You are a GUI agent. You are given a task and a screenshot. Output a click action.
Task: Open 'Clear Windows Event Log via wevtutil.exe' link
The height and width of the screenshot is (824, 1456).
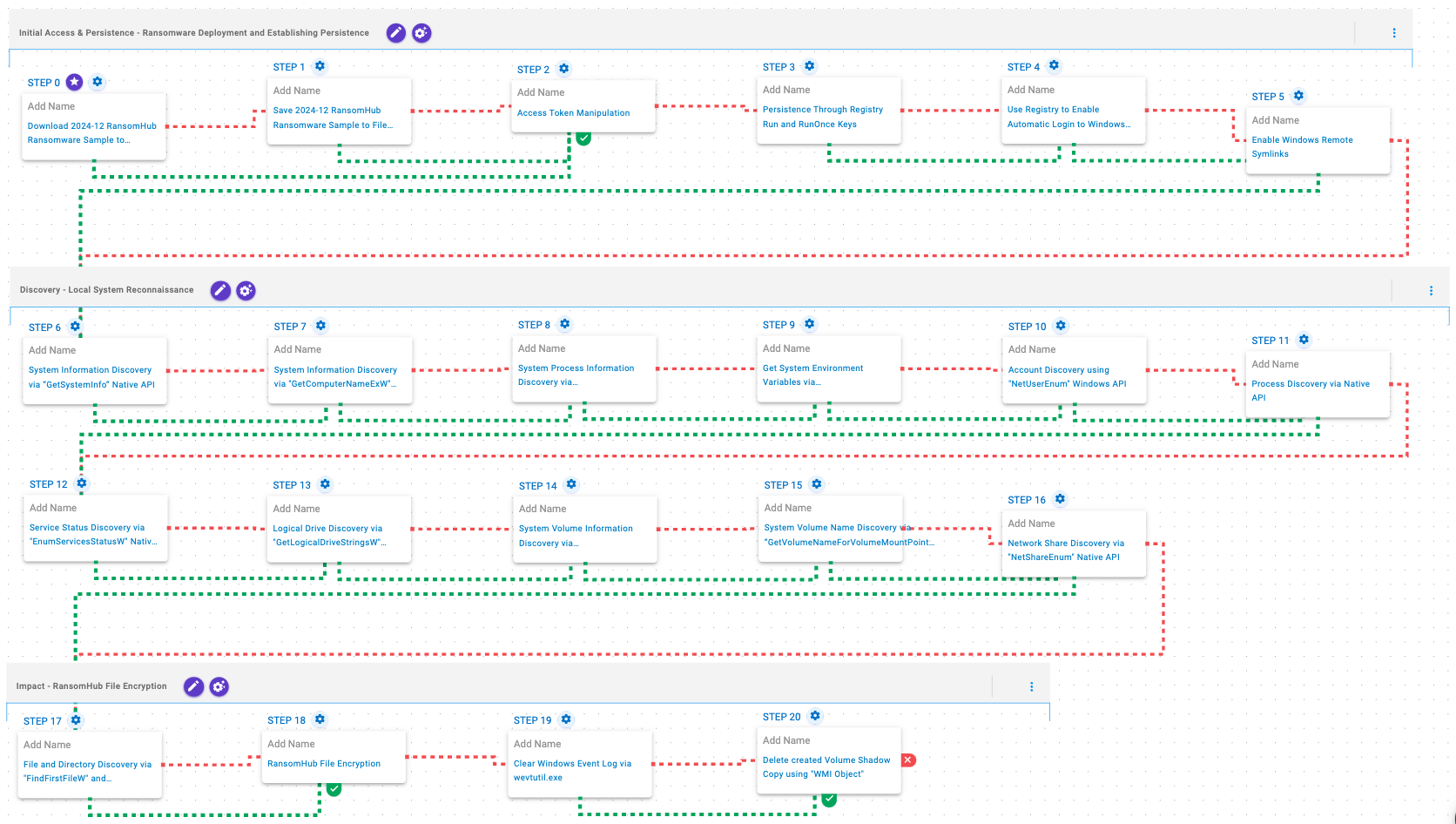point(572,770)
